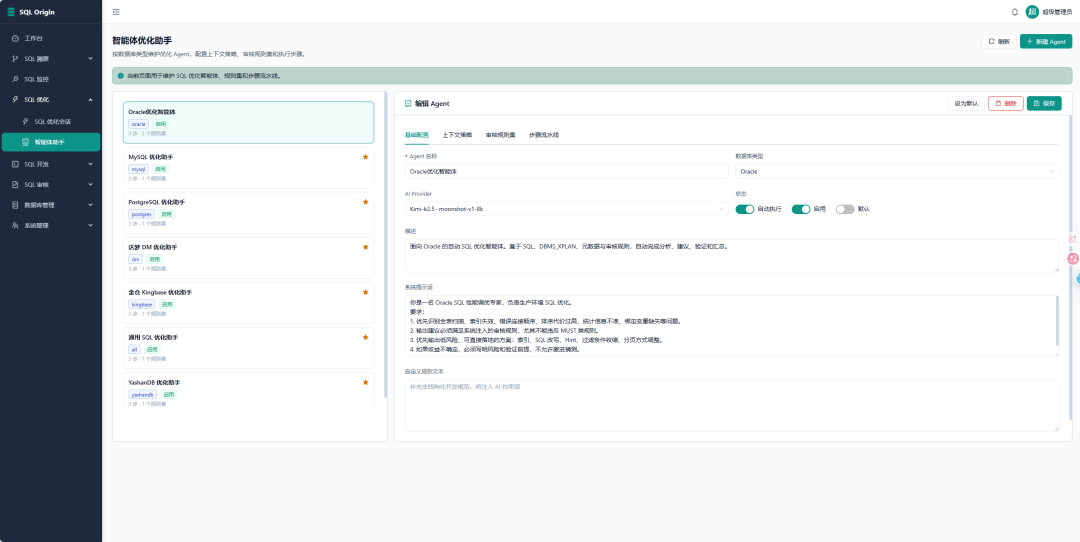Screen dimensions: 1080x542
Task: Click the 超级管理员 username text
Action: point(1057,12)
